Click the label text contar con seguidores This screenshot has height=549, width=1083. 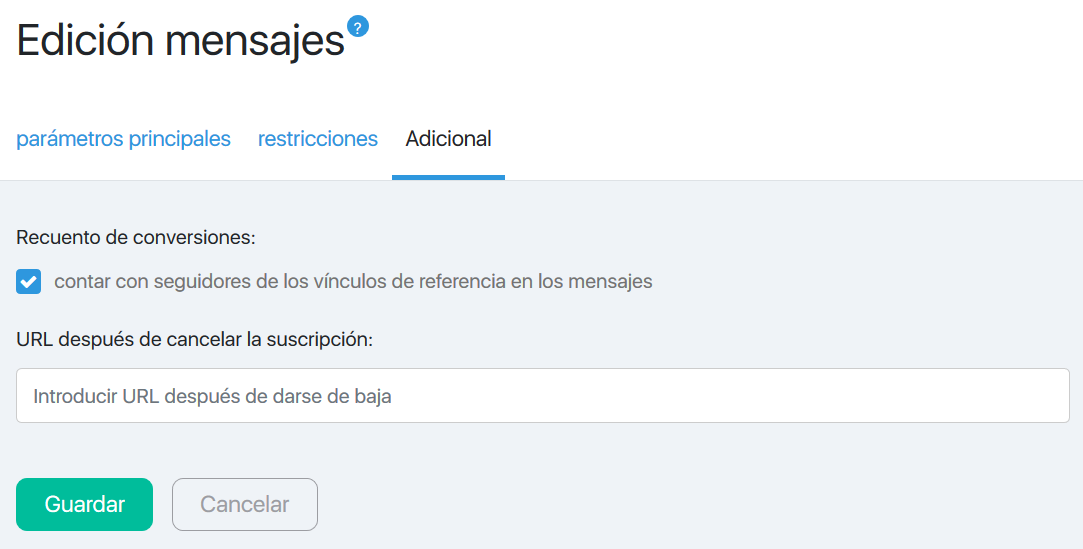click(353, 282)
